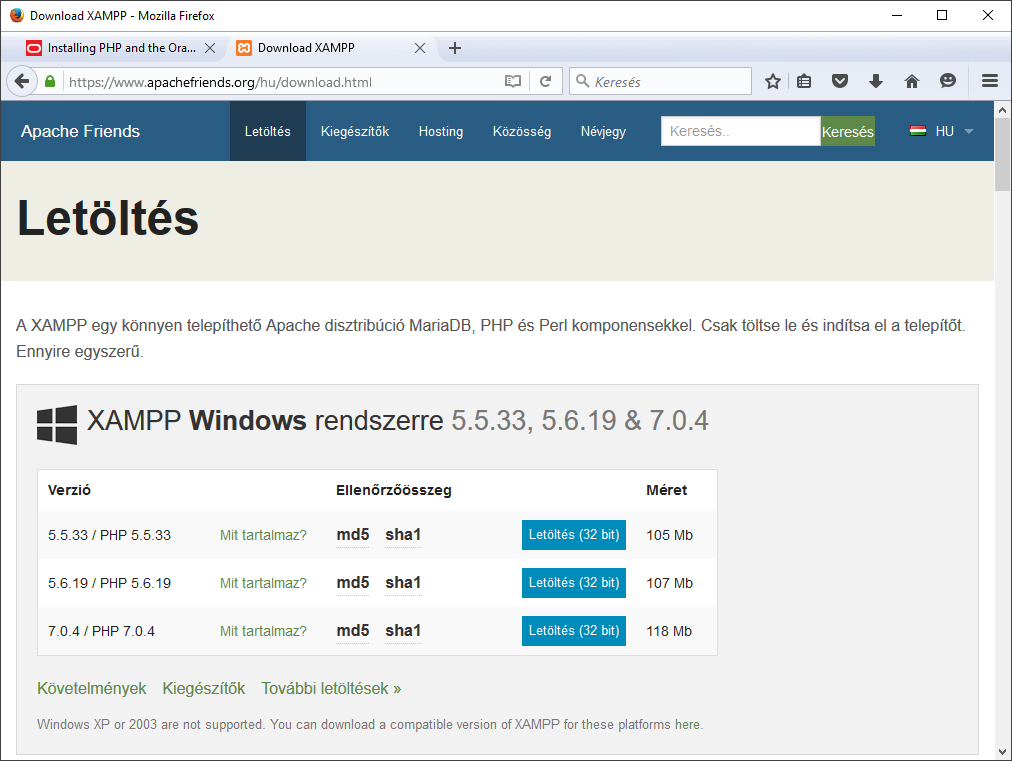The image size is (1012, 761).
Task: Close the Download XAMPP tab
Action: [x=420, y=48]
